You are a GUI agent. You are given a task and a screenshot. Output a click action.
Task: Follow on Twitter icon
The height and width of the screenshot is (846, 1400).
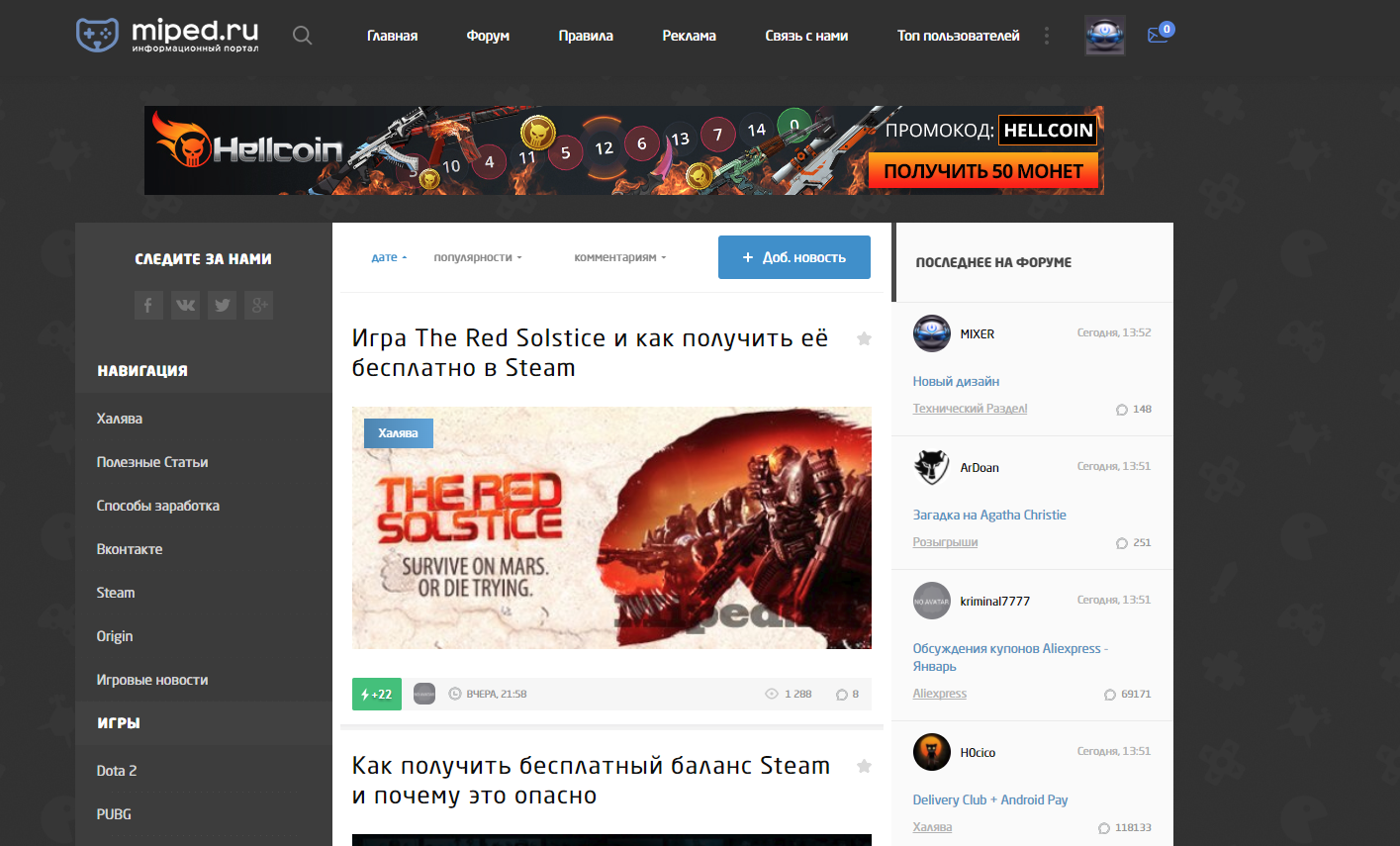click(x=222, y=305)
